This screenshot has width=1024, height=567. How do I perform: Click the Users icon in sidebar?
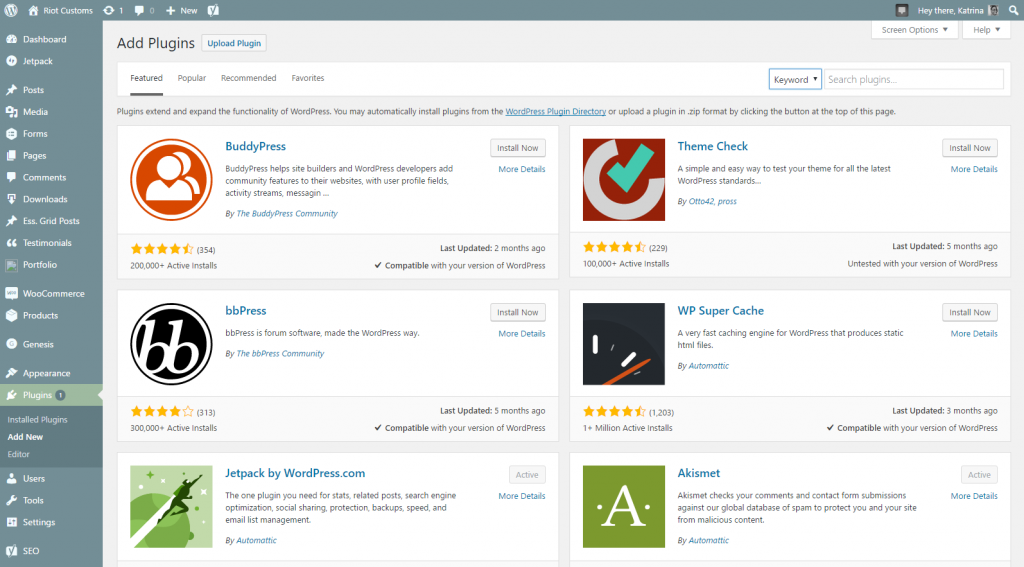tap(12, 478)
